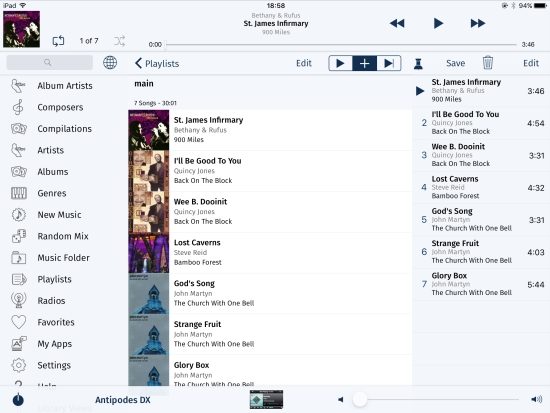Viewport: 550px width, 413px height.
Task: Skip ahead with the fast-forward button
Action: point(478,24)
